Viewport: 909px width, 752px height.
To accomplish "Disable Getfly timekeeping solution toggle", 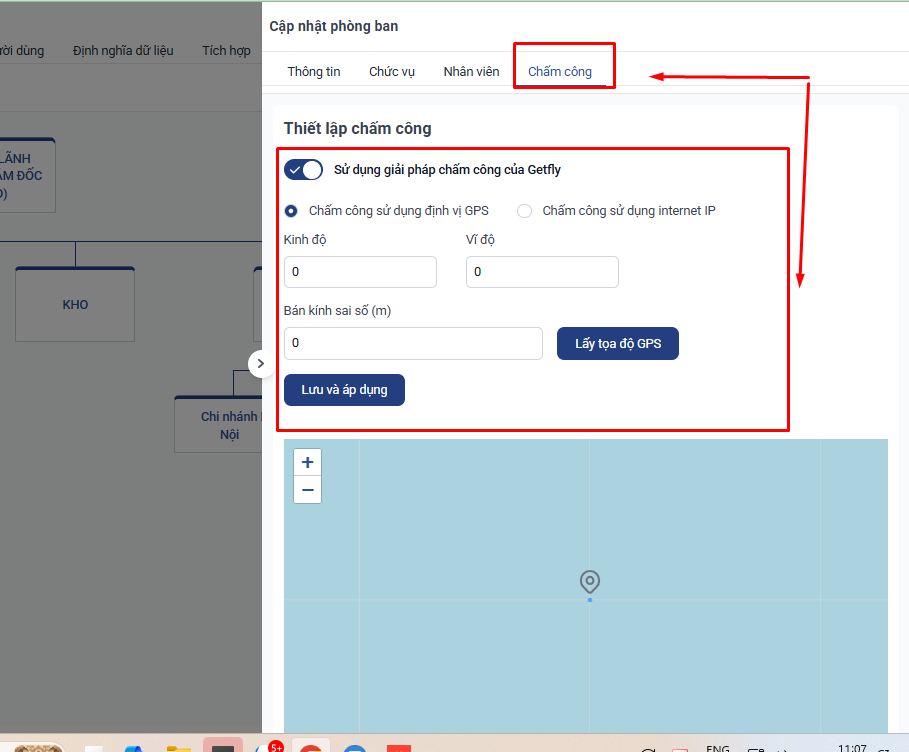I will 303,170.
